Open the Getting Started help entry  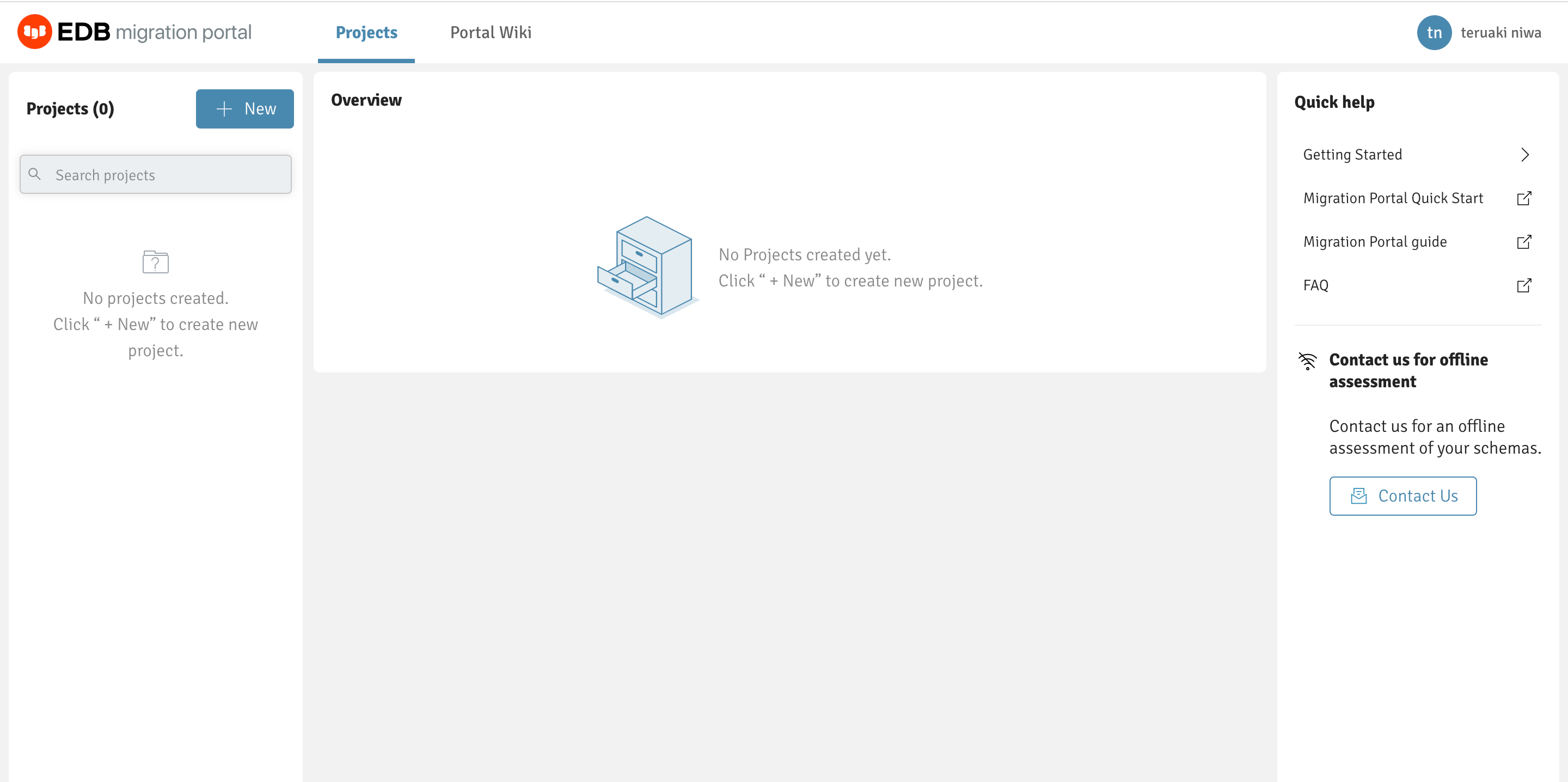tap(1352, 155)
